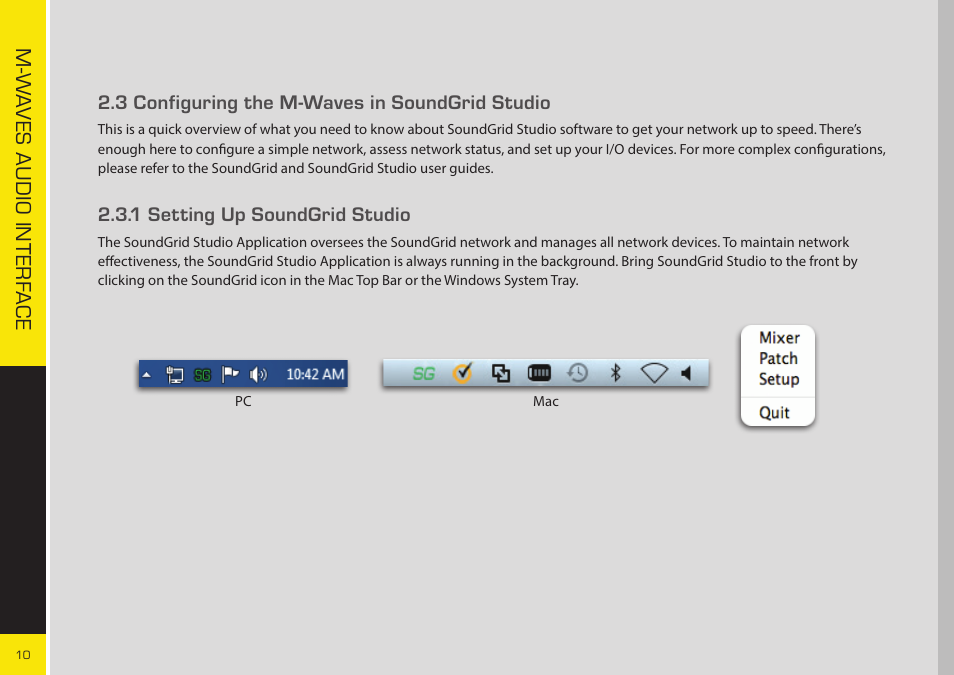The height and width of the screenshot is (675, 954).
Task: Open the memory chip icon in Mac bar
Action: [539, 372]
